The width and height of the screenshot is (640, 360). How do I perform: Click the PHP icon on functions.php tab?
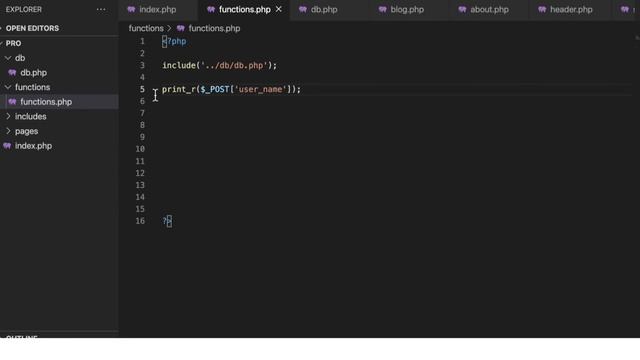[211, 9]
